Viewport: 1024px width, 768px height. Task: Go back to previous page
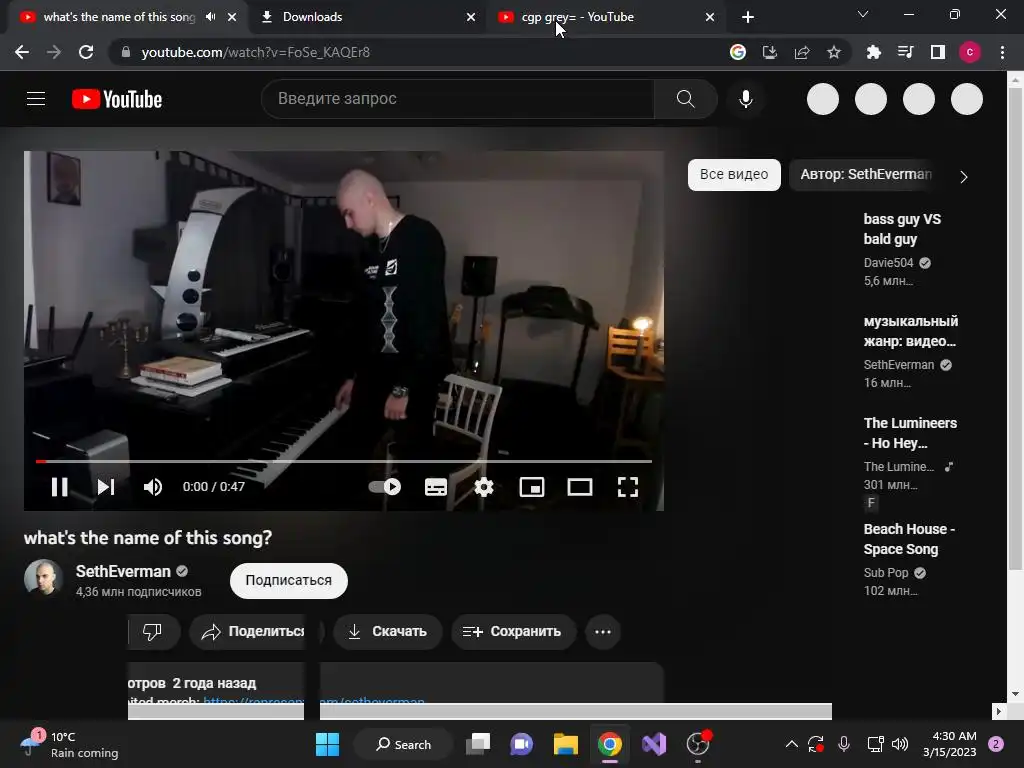click(x=22, y=52)
